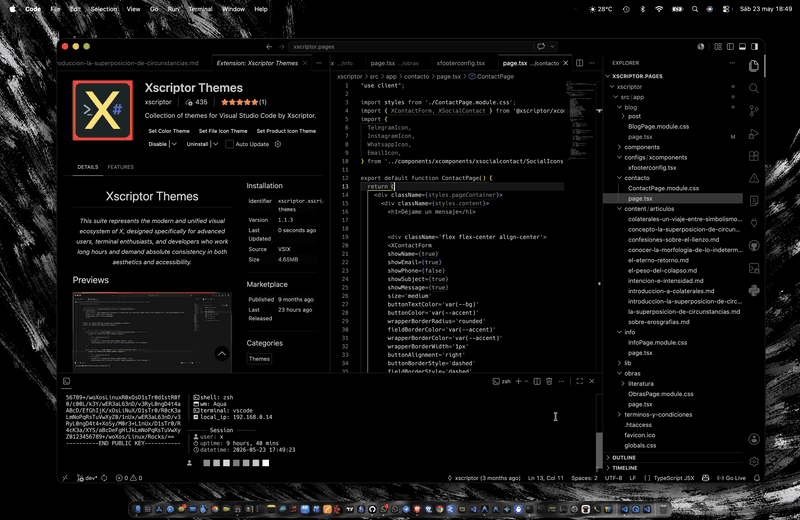Open the Explorer view in activity bar
800x520 pixels.
[754, 66]
